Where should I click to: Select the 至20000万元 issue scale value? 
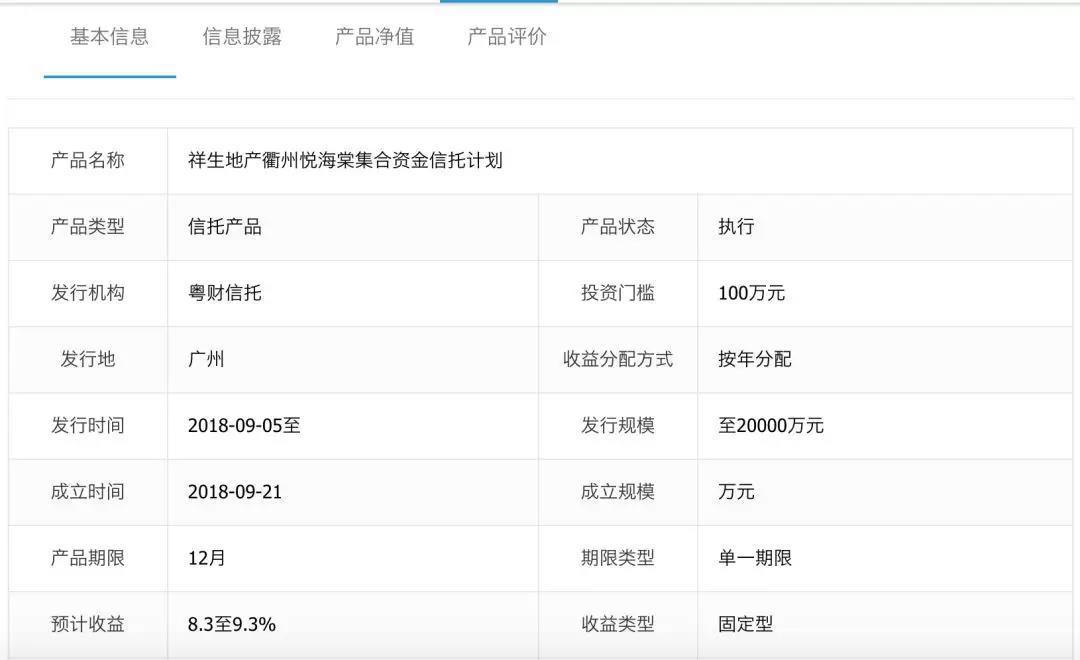tap(771, 425)
